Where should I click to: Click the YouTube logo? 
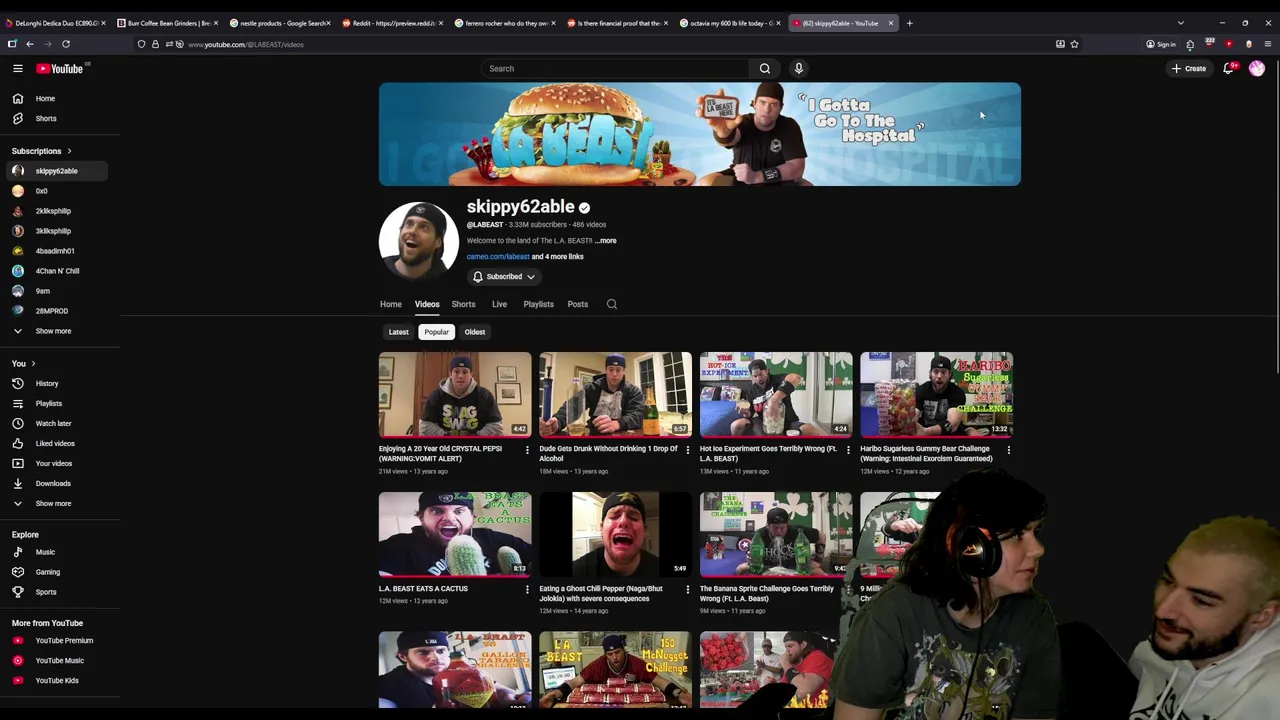(x=60, y=68)
